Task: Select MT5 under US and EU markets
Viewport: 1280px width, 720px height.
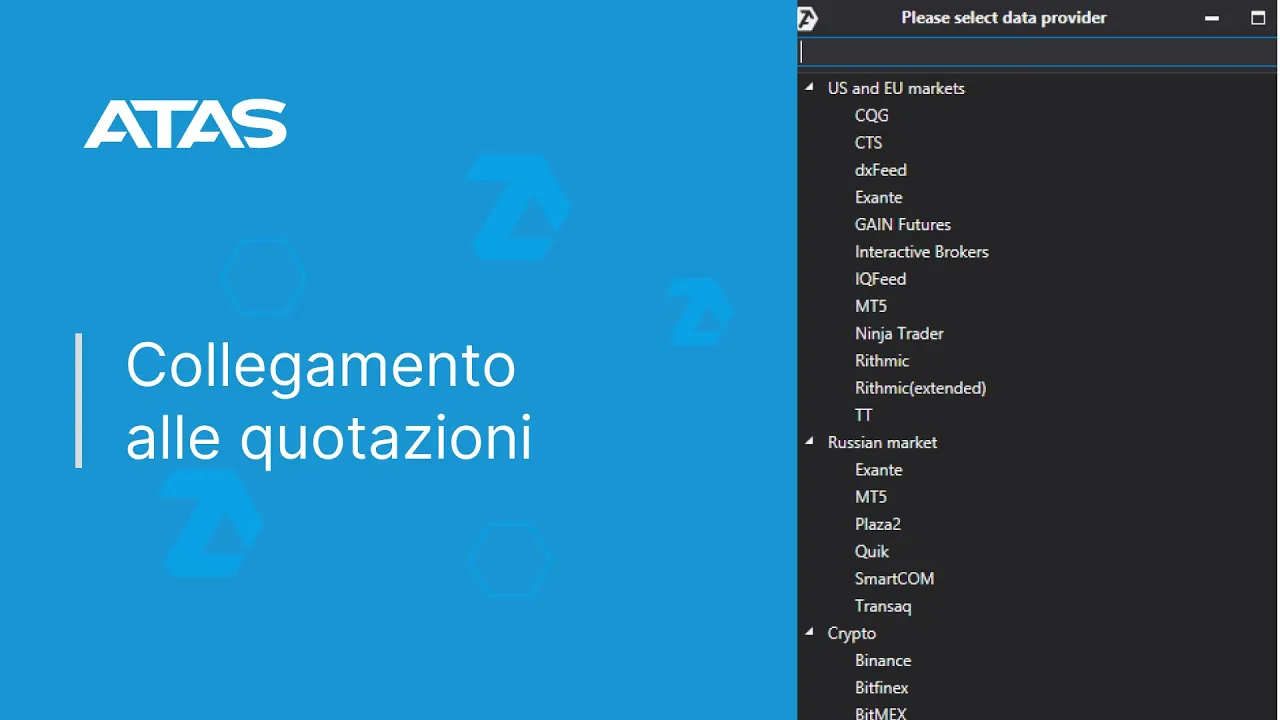Action: tap(871, 306)
